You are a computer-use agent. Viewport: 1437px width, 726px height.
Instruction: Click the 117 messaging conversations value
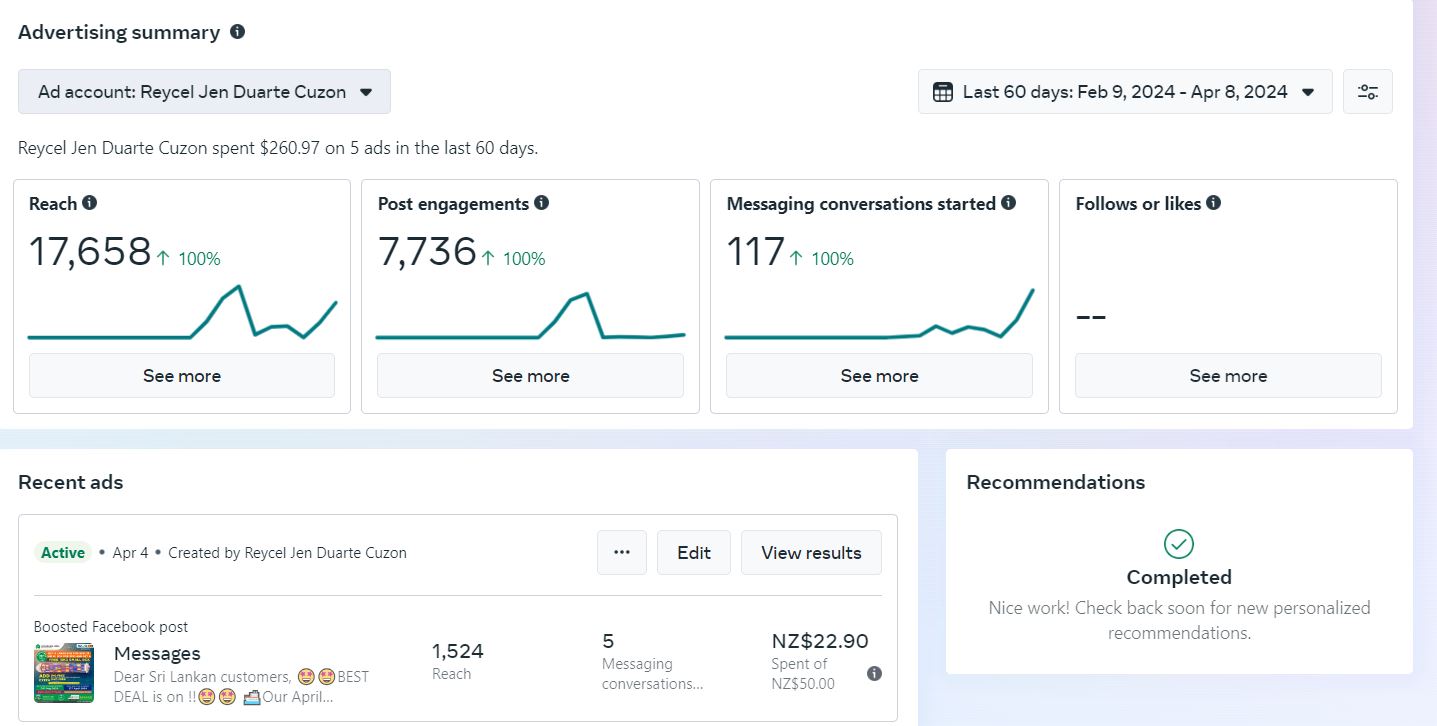point(756,251)
